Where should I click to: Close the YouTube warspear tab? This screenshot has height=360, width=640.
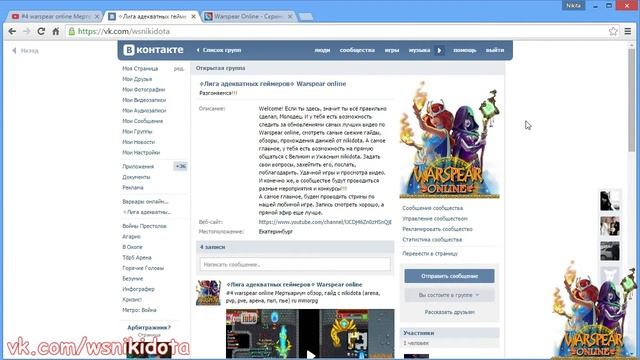point(97,16)
